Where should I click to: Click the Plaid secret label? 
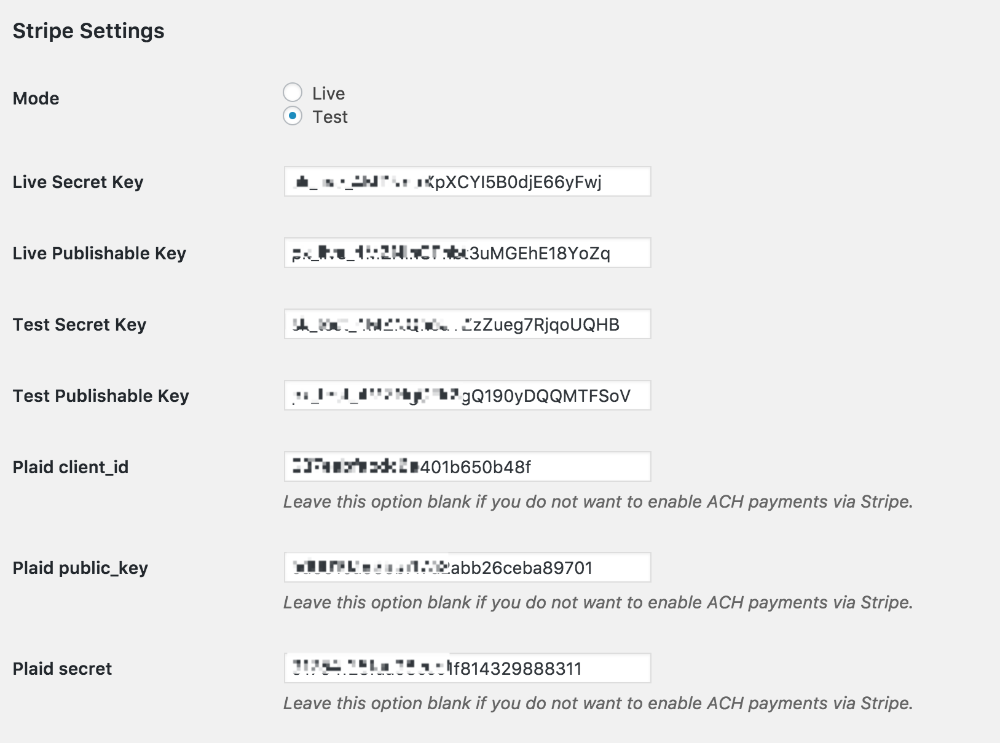coord(62,669)
